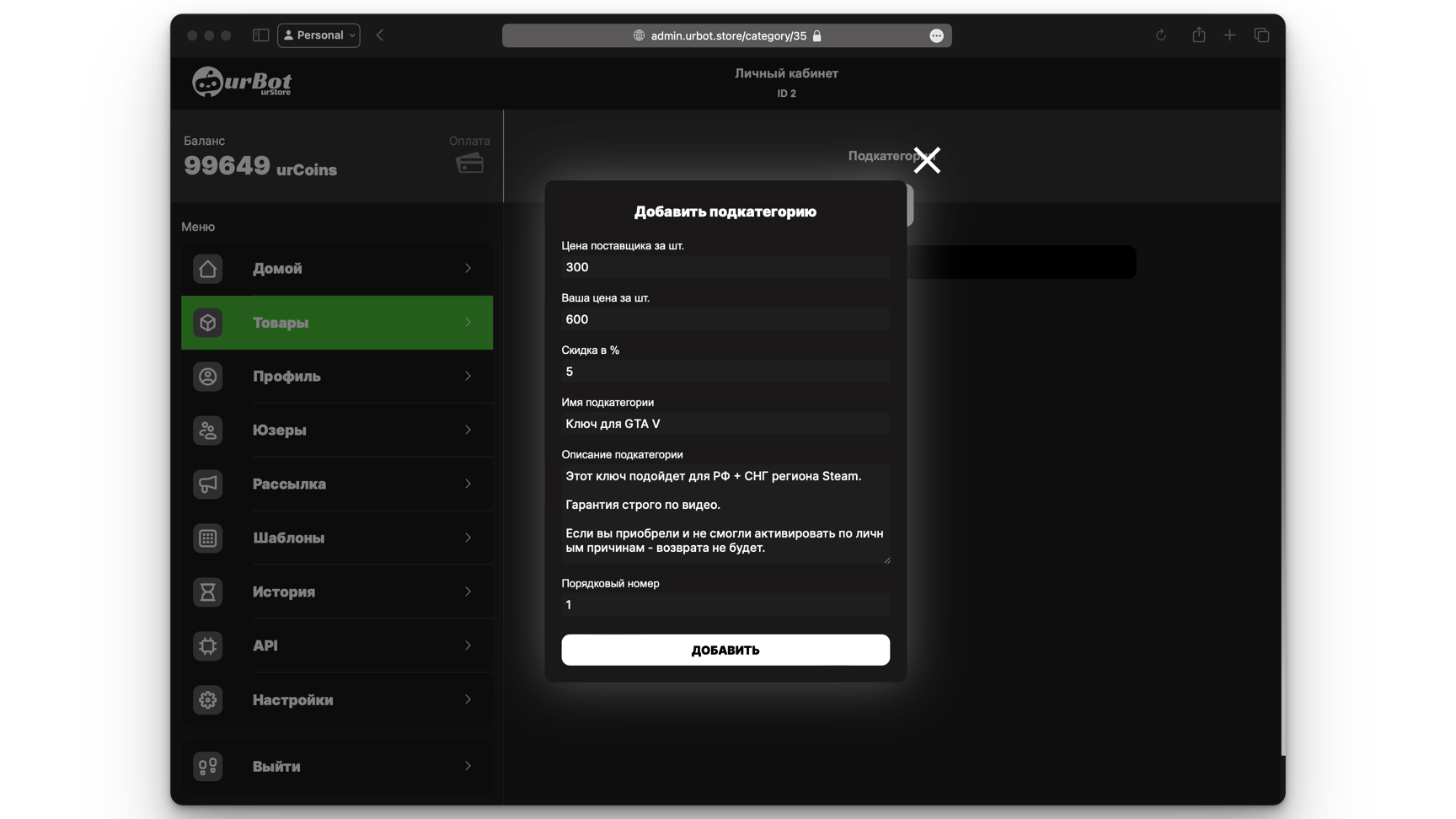Viewport: 1456px width, 819px height.
Task: Expand the Домой menu chevron
Action: pos(468,269)
